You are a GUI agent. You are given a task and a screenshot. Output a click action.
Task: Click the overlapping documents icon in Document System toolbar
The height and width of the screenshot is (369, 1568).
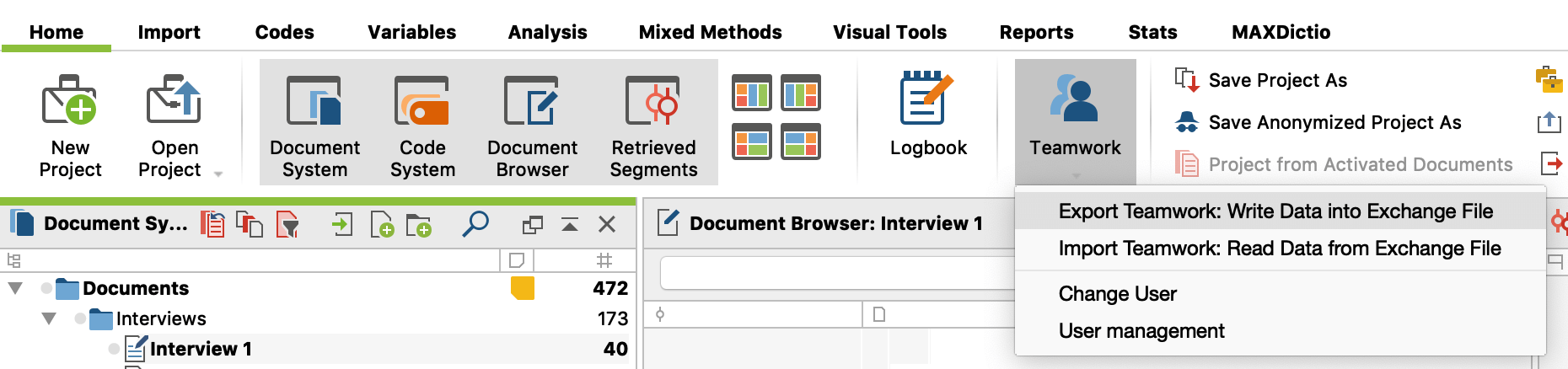250,224
